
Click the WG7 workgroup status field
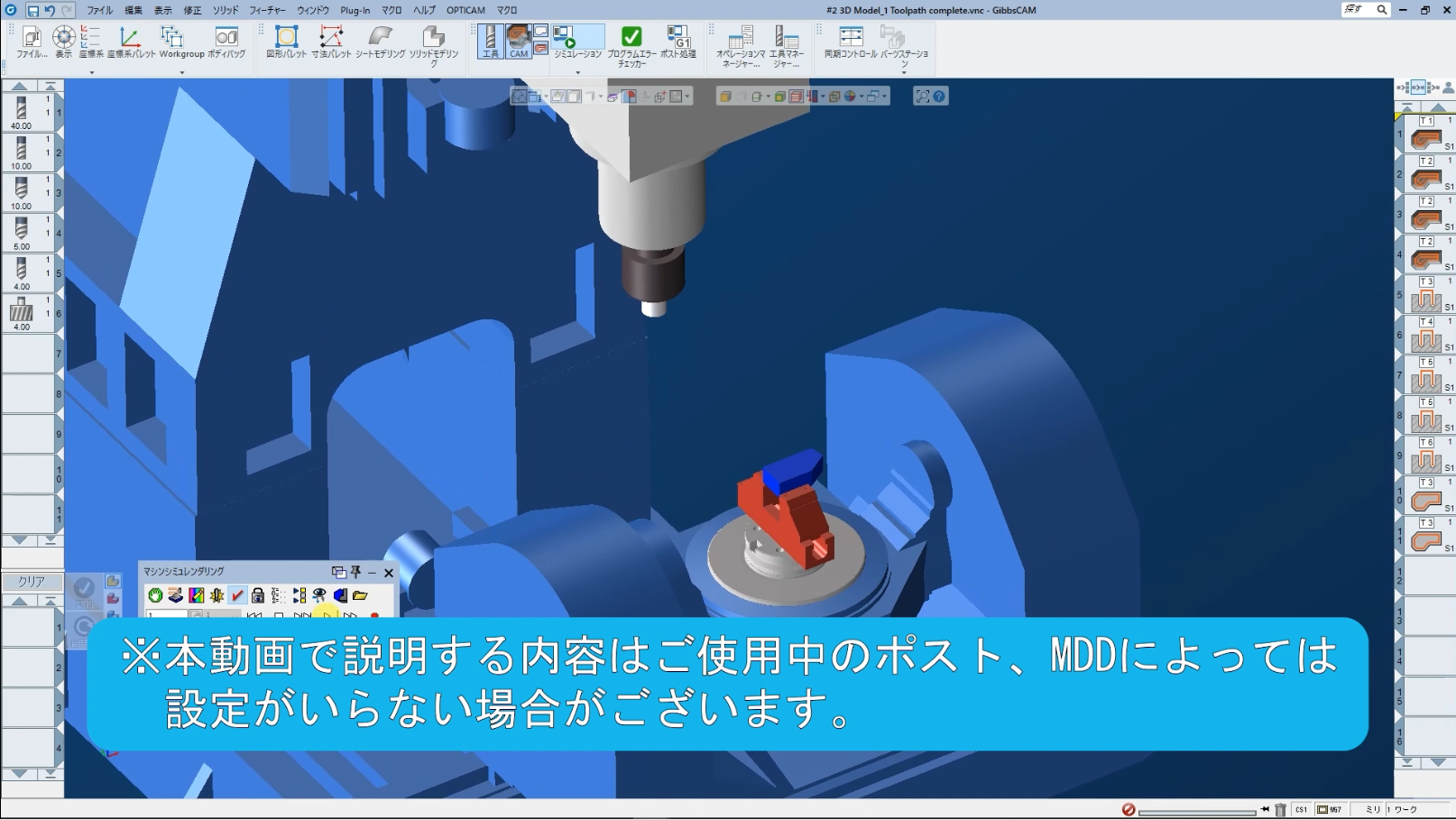(x=1330, y=810)
